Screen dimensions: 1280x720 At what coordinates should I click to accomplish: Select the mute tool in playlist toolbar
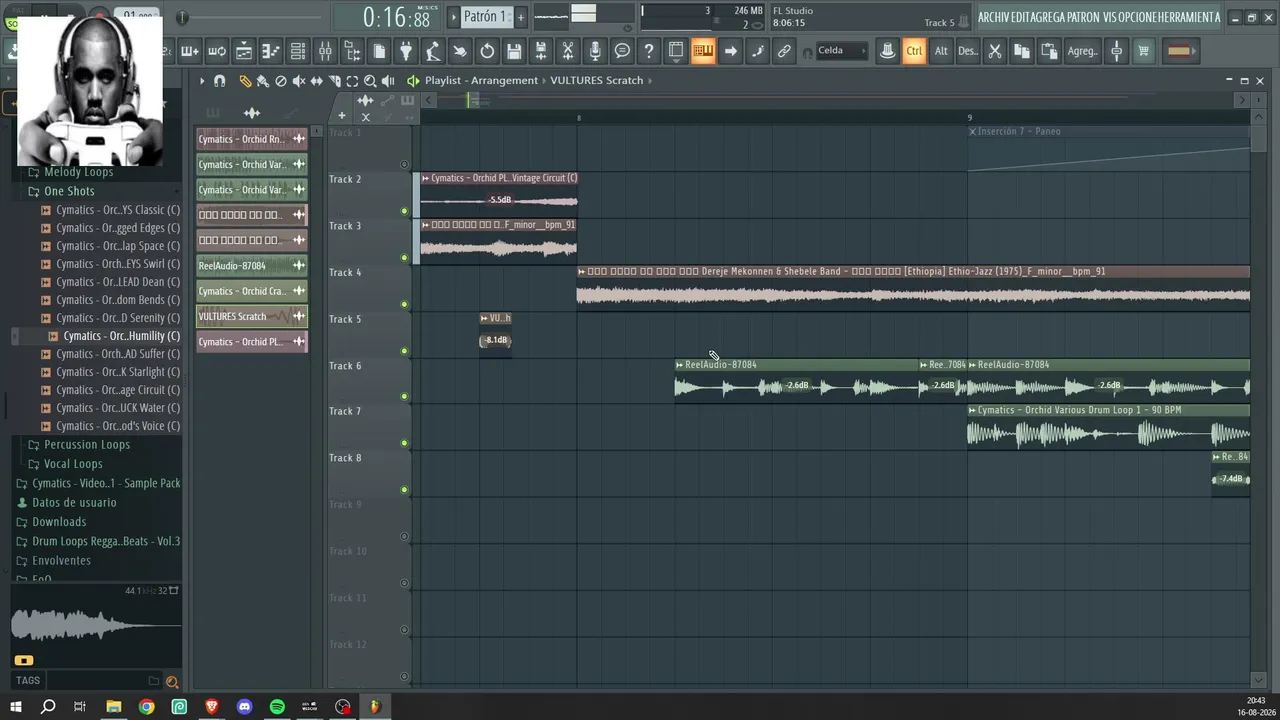(x=299, y=81)
